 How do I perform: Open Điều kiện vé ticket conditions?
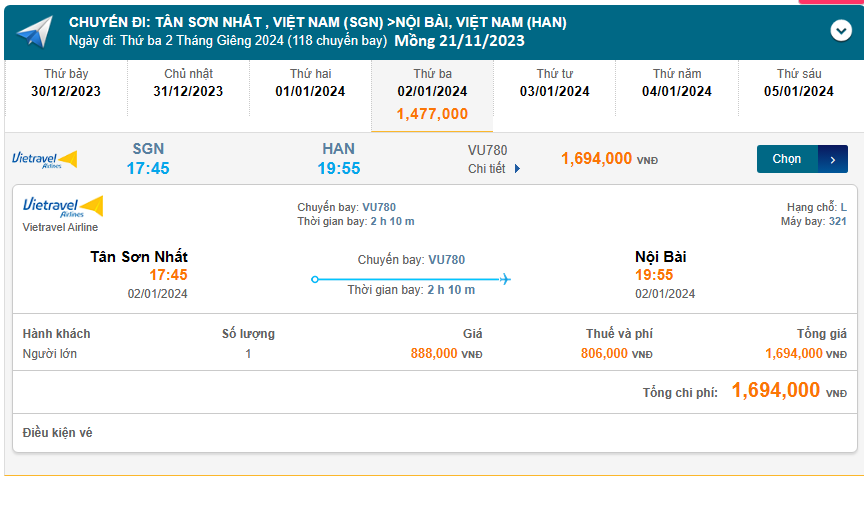pyautogui.click(x=58, y=433)
